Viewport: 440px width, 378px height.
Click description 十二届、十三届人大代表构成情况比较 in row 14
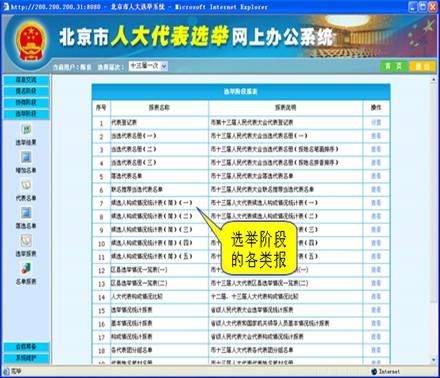coord(255,297)
